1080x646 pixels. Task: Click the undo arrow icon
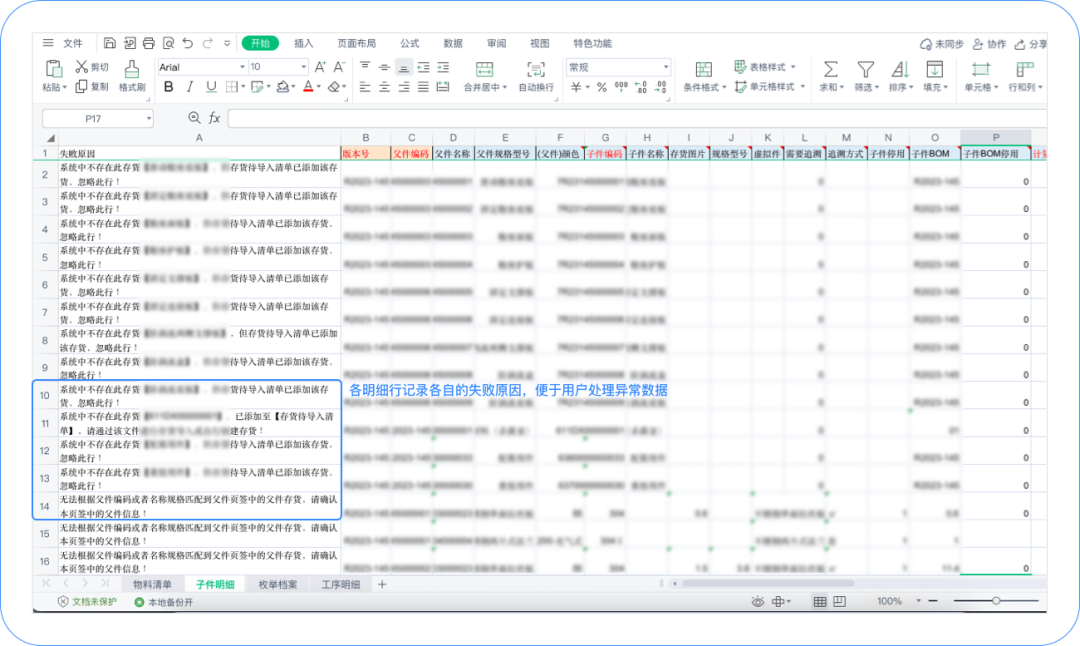(188, 43)
